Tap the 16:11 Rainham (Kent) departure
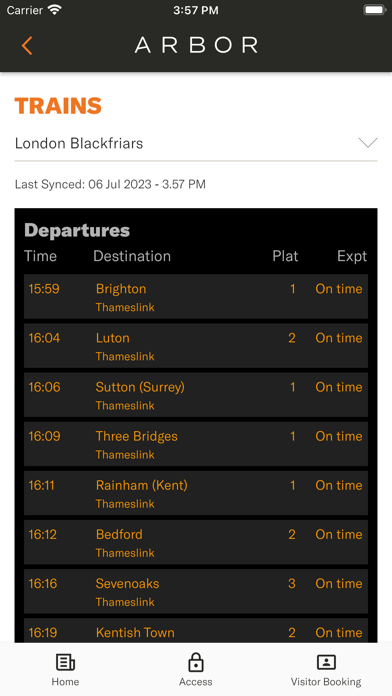This screenshot has width=392, height=696. click(196, 493)
